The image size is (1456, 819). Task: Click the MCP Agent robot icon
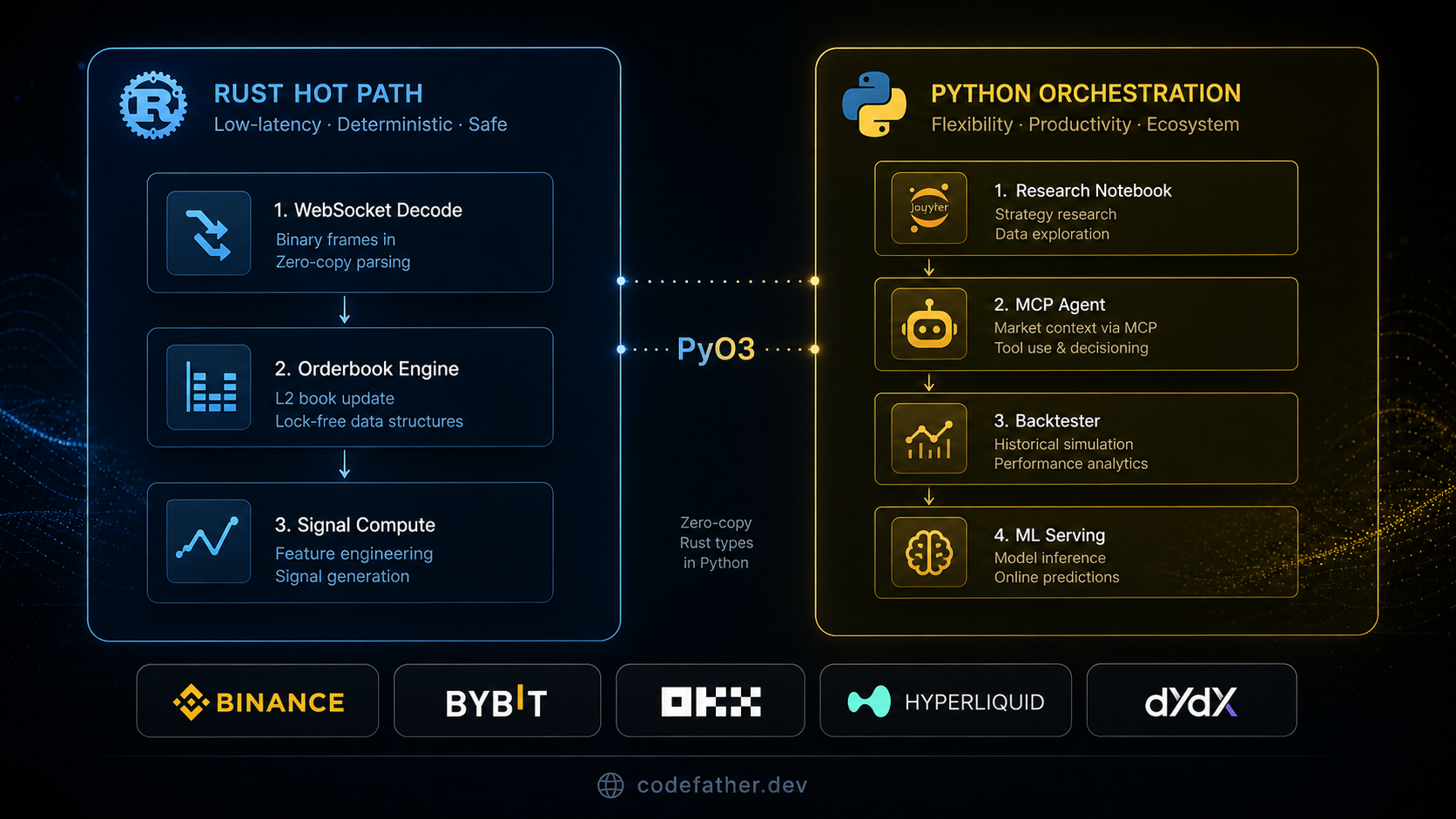[x=929, y=324]
